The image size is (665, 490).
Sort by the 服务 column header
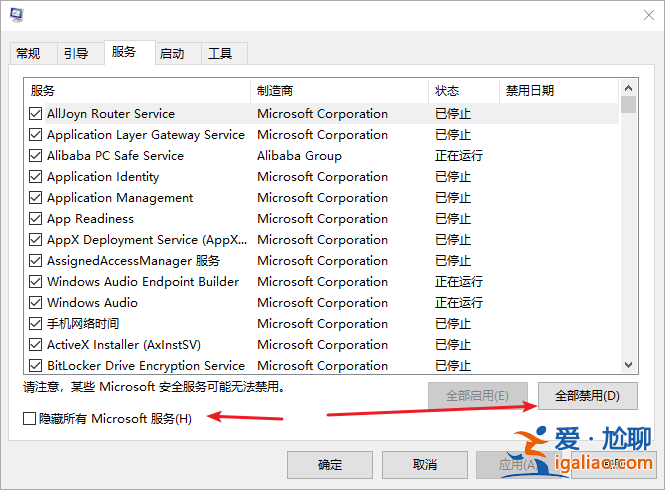tap(137, 91)
